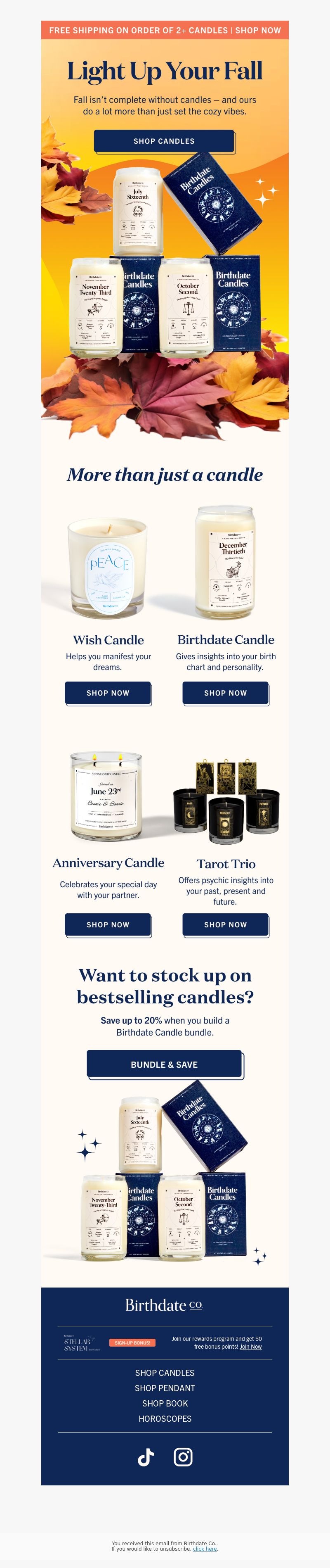Click Shop Now under Birthdate Candle
The height and width of the screenshot is (1568, 330).
click(226, 693)
